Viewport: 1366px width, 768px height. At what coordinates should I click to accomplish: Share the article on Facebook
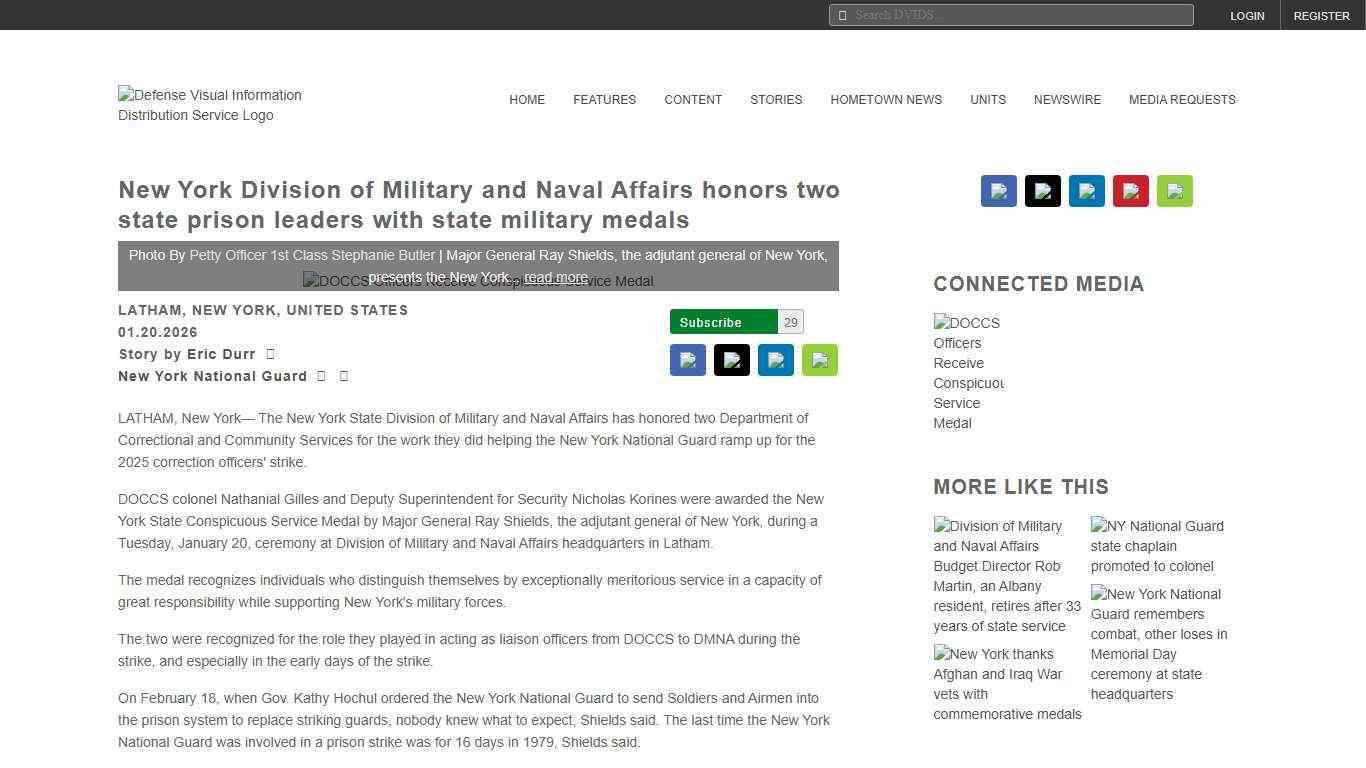(998, 190)
